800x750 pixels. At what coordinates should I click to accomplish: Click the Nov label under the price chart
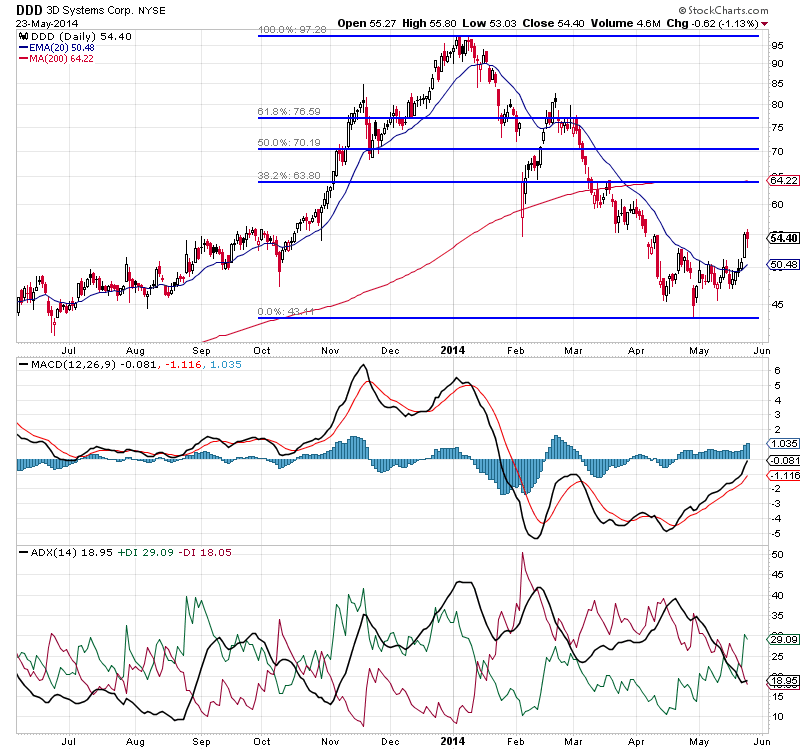coord(330,351)
